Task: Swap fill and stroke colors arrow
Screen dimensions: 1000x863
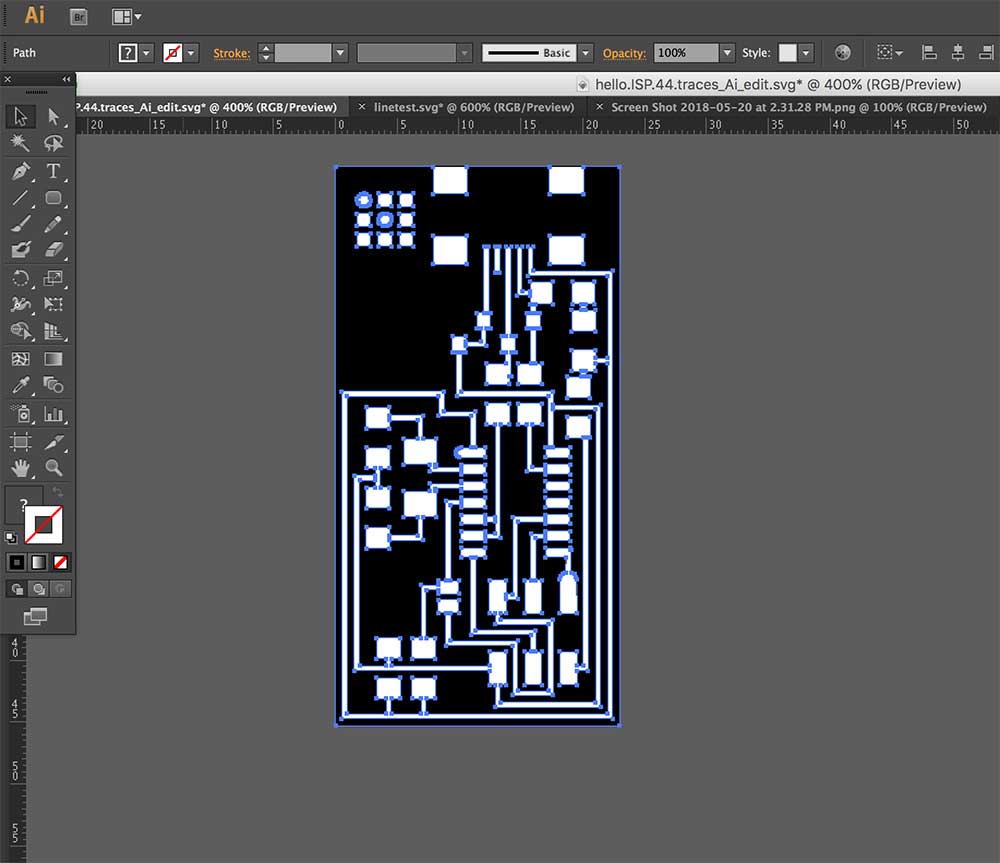Action: 57,492
